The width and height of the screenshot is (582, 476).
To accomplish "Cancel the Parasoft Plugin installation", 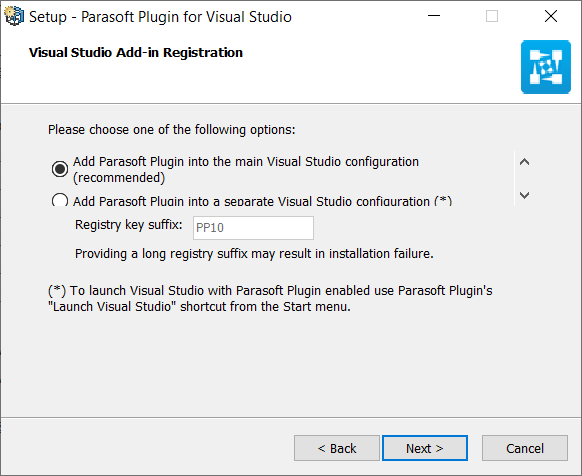I will coord(525,448).
